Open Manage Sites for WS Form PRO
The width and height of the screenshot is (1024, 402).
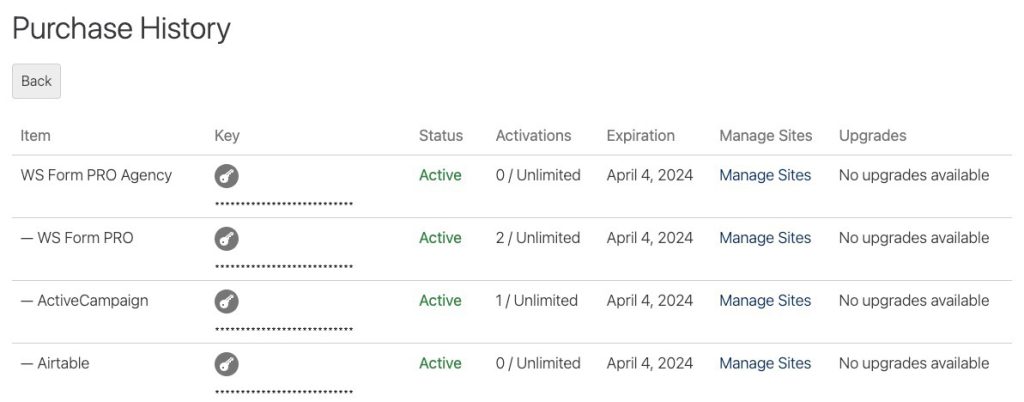[765, 238]
